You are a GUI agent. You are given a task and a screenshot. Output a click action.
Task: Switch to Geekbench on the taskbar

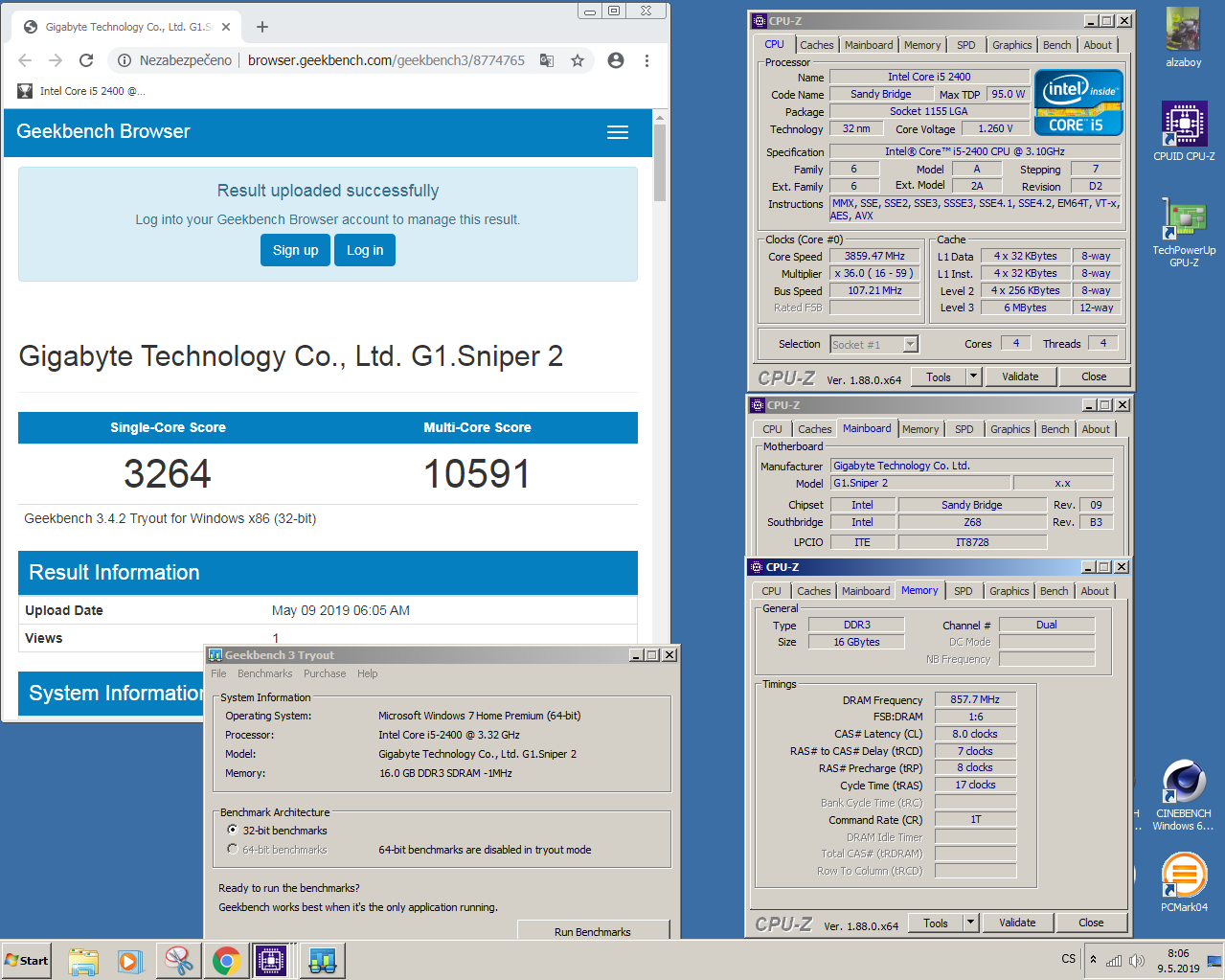(322, 960)
